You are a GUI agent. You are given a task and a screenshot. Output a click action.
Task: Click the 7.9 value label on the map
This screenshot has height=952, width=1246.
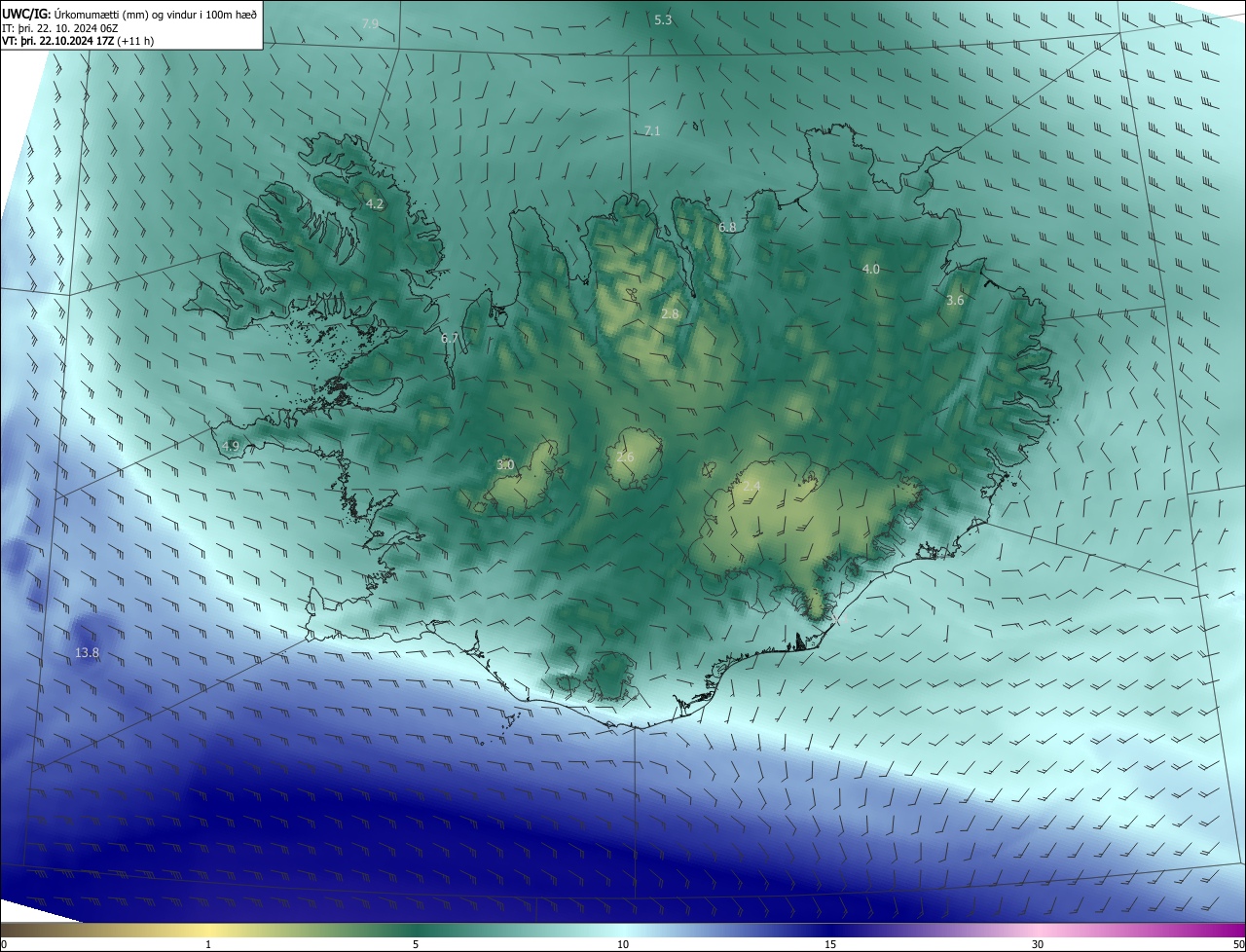(370, 23)
